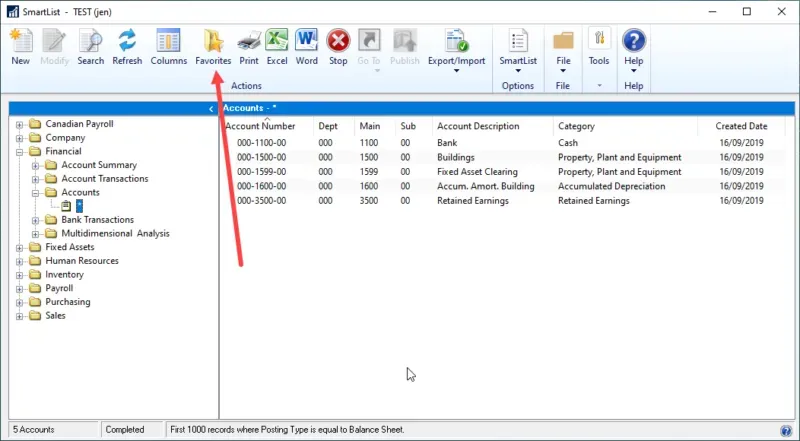Open the Help dropdown menu
Screen dimensions: 800x441
click(634, 52)
